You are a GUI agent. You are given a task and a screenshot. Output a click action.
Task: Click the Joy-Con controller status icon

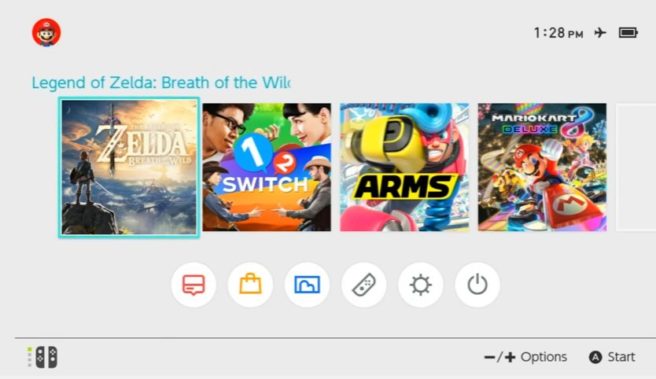pyautogui.click(x=43, y=357)
